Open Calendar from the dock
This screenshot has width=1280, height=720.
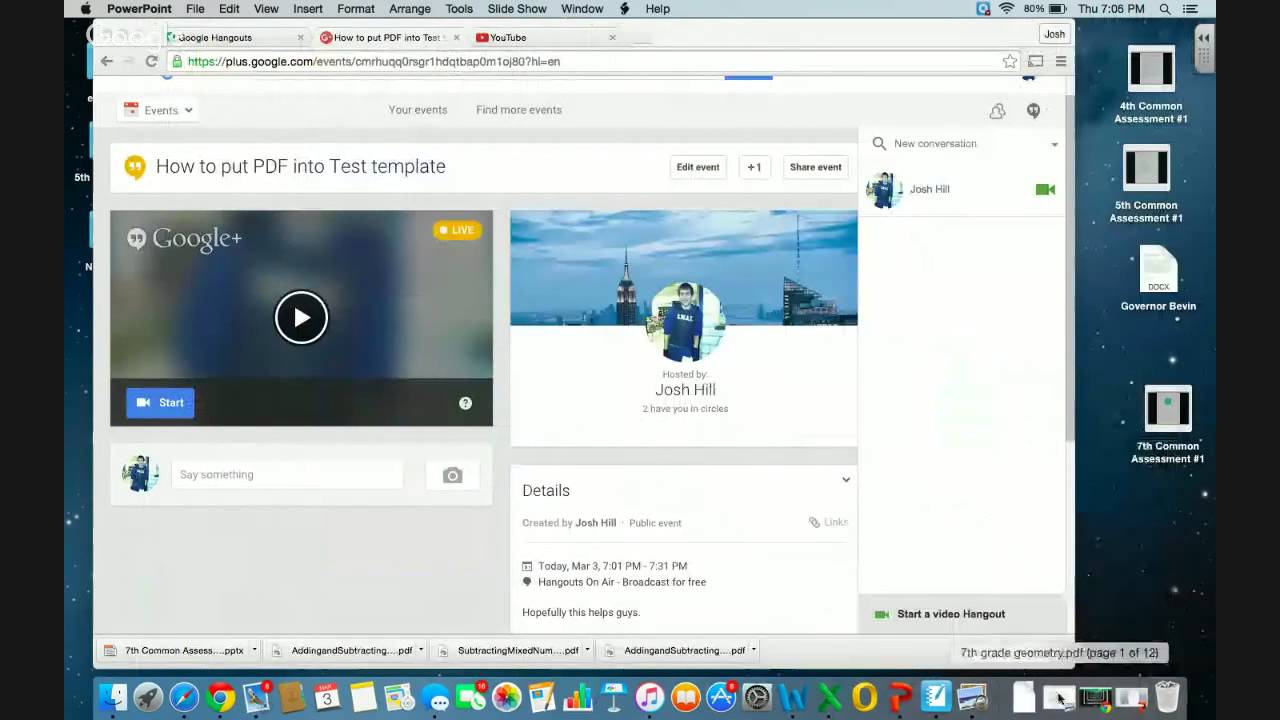coord(327,696)
